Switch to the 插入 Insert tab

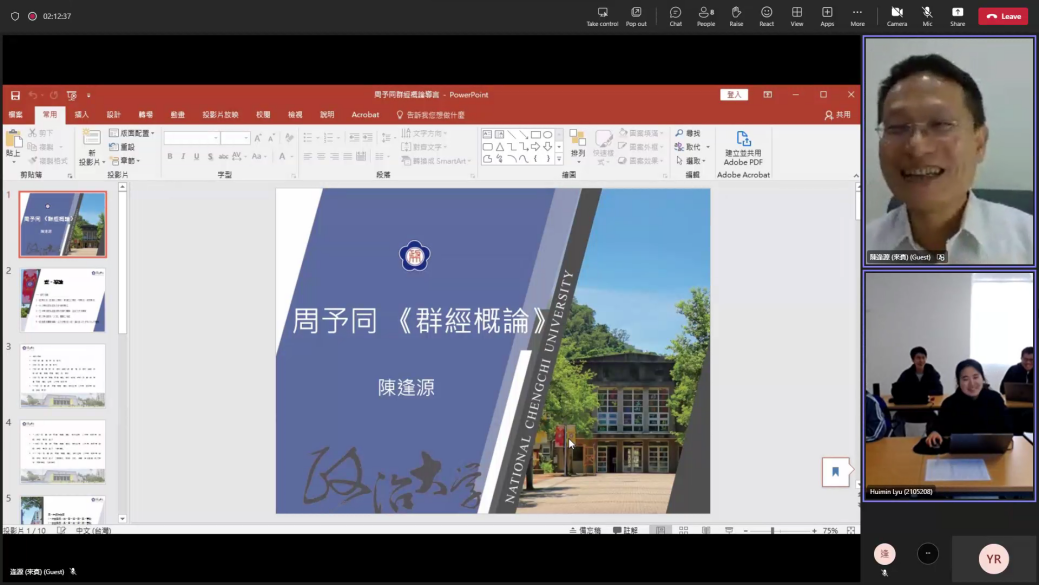pos(82,115)
